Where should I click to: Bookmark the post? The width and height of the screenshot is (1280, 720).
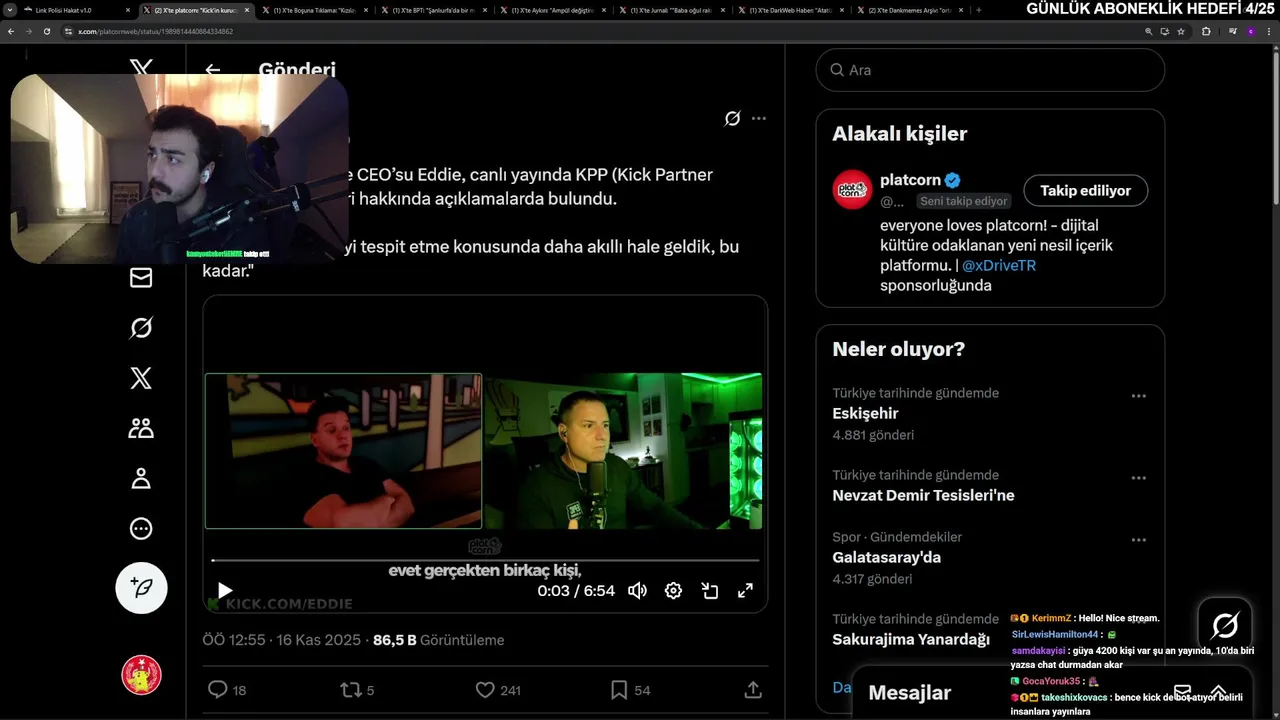tap(619, 690)
